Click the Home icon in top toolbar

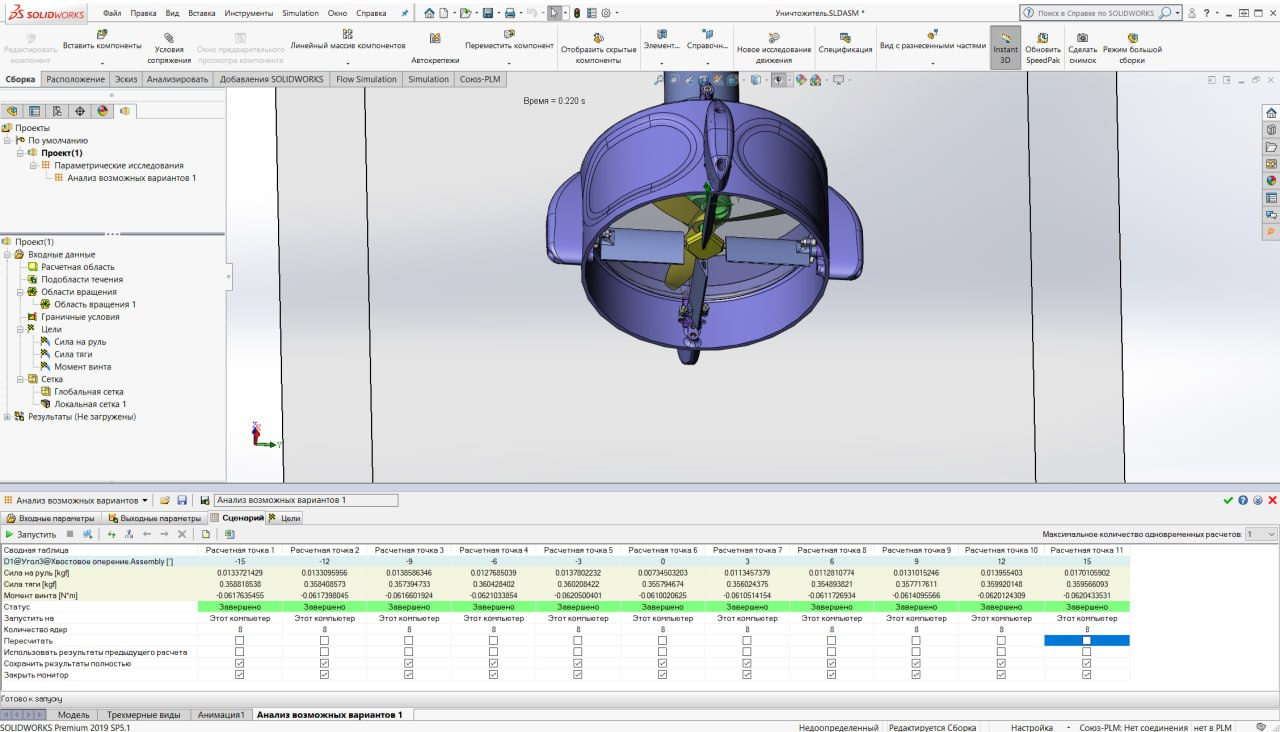pos(429,13)
